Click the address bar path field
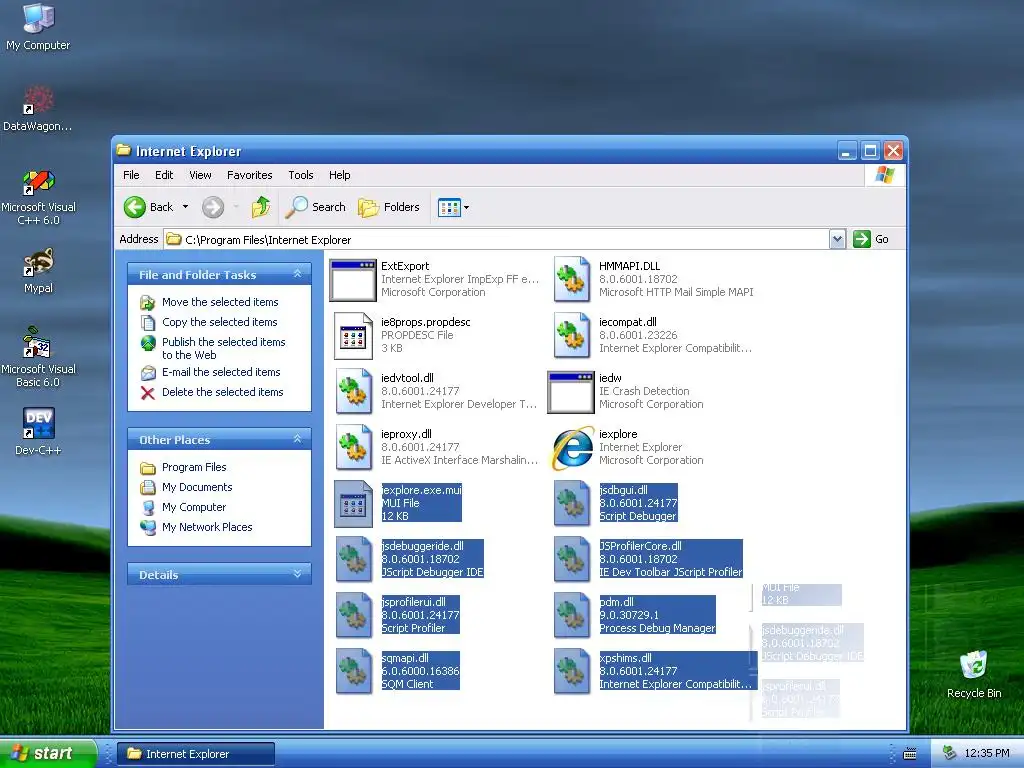Screen dimensions: 1024x768 click(x=496, y=240)
